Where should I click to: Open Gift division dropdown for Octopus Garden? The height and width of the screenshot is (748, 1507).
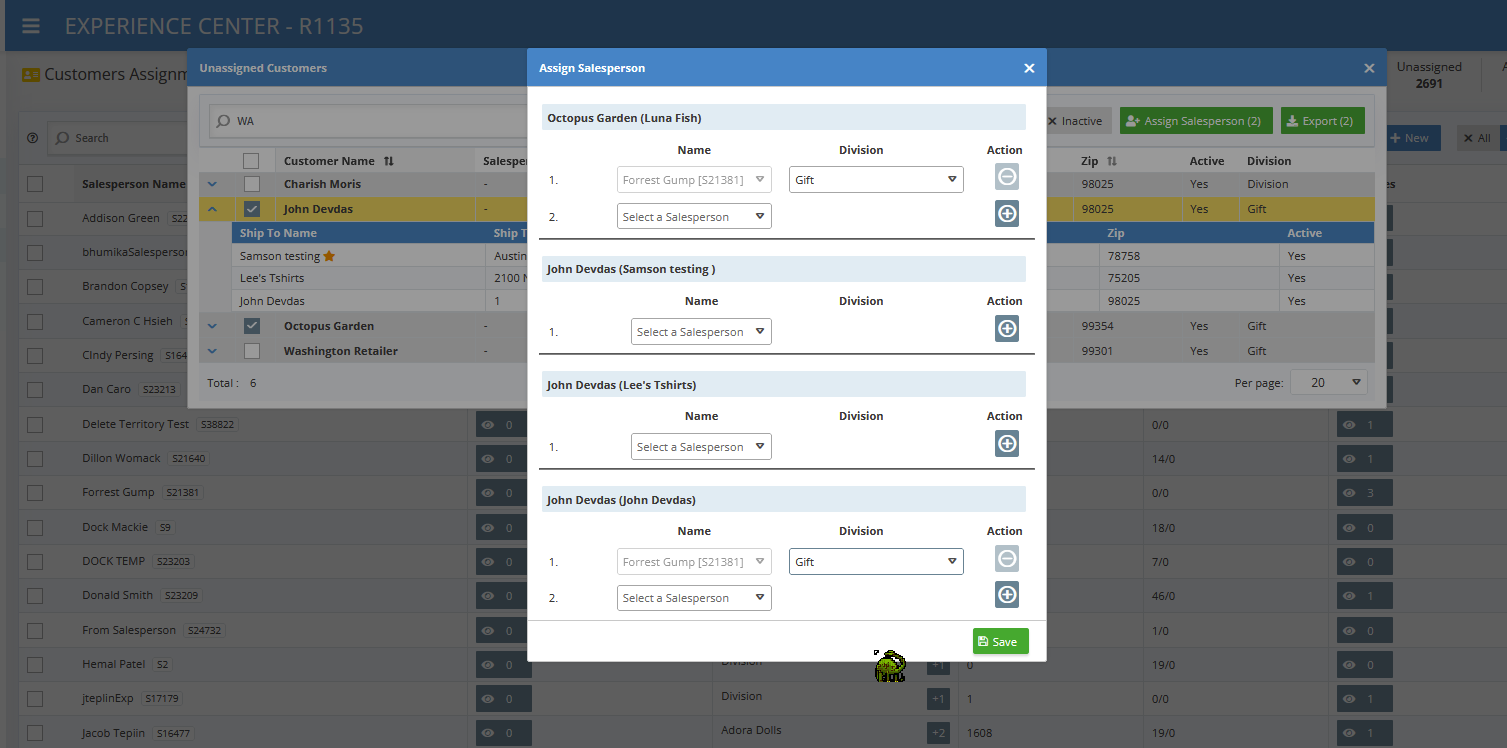(x=875, y=180)
